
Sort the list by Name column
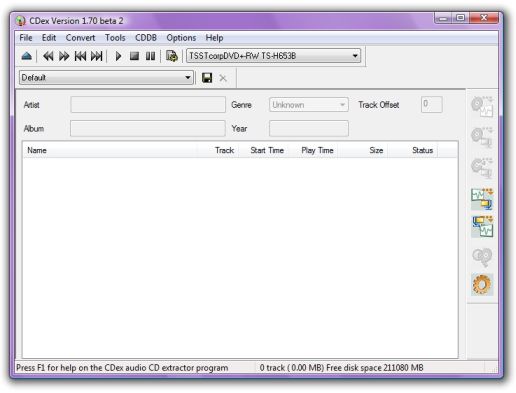(110, 150)
